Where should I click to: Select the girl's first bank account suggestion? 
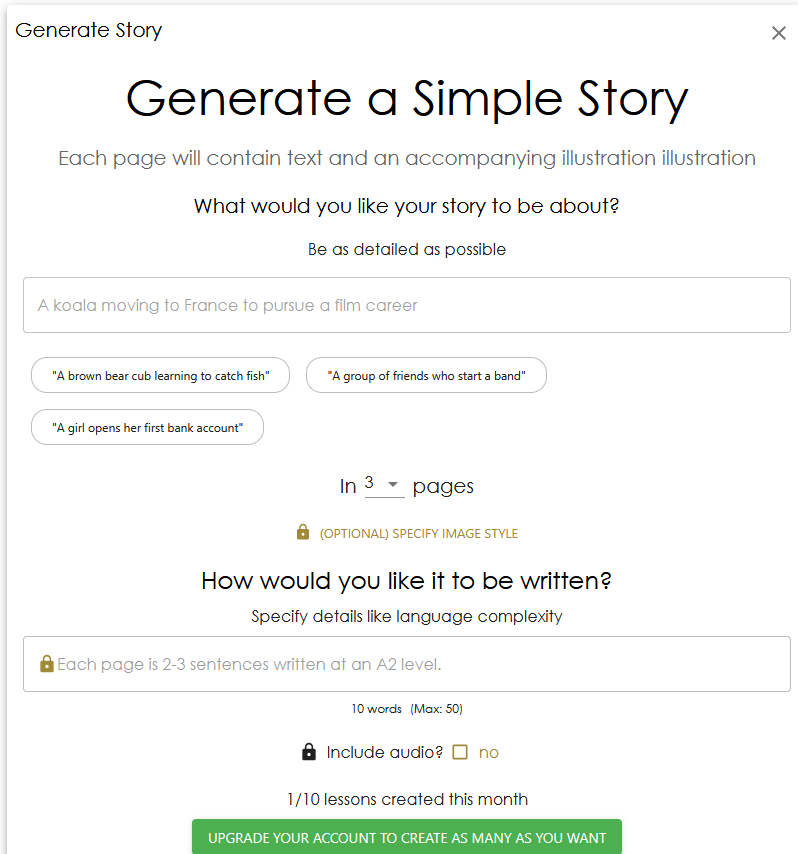147,428
